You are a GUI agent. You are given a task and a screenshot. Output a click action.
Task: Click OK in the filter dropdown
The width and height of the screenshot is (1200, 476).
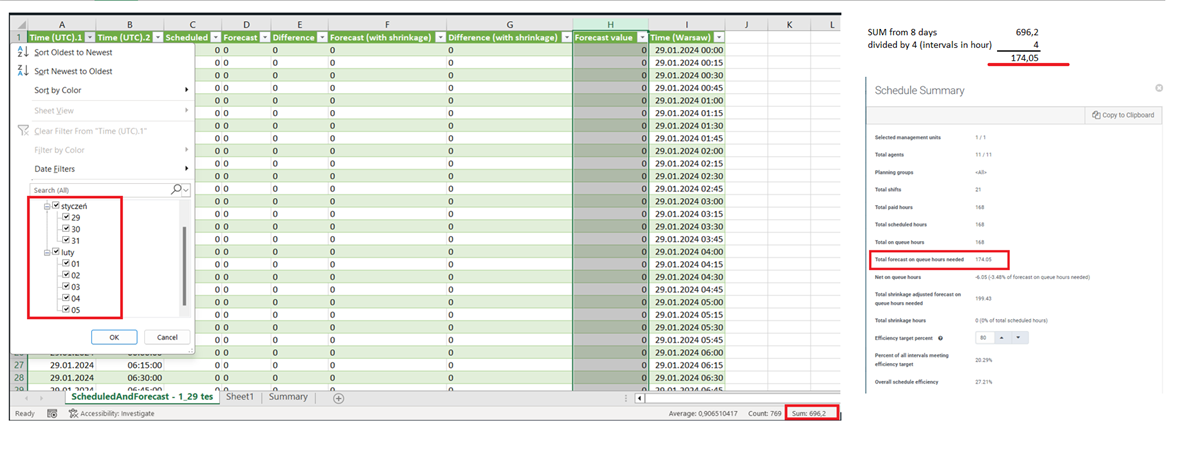(114, 337)
